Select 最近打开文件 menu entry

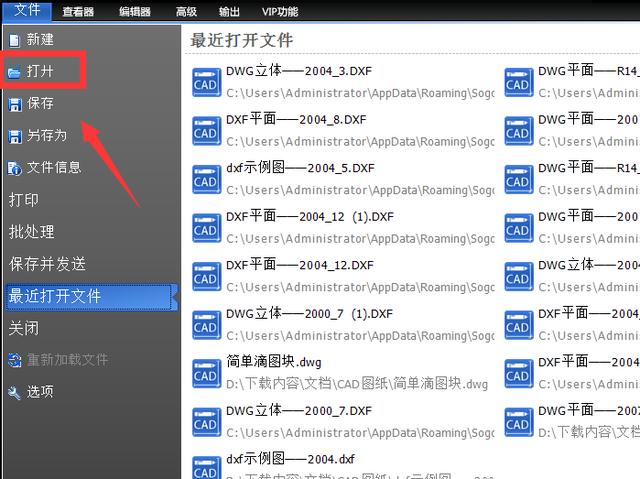[92, 297]
